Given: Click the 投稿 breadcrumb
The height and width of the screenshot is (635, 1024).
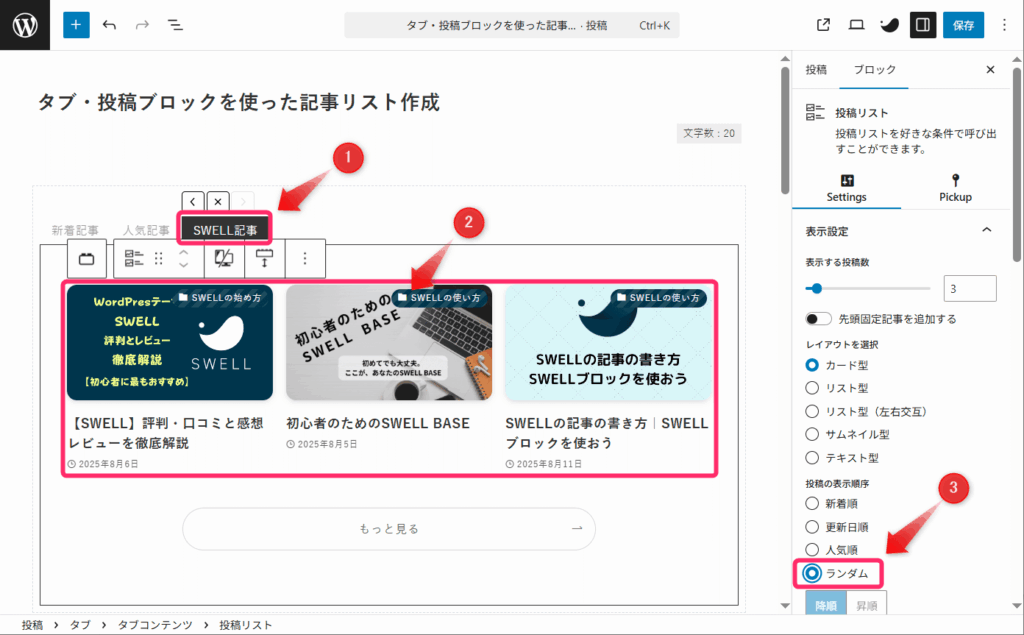Looking at the screenshot, I should click(x=32, y=625).
